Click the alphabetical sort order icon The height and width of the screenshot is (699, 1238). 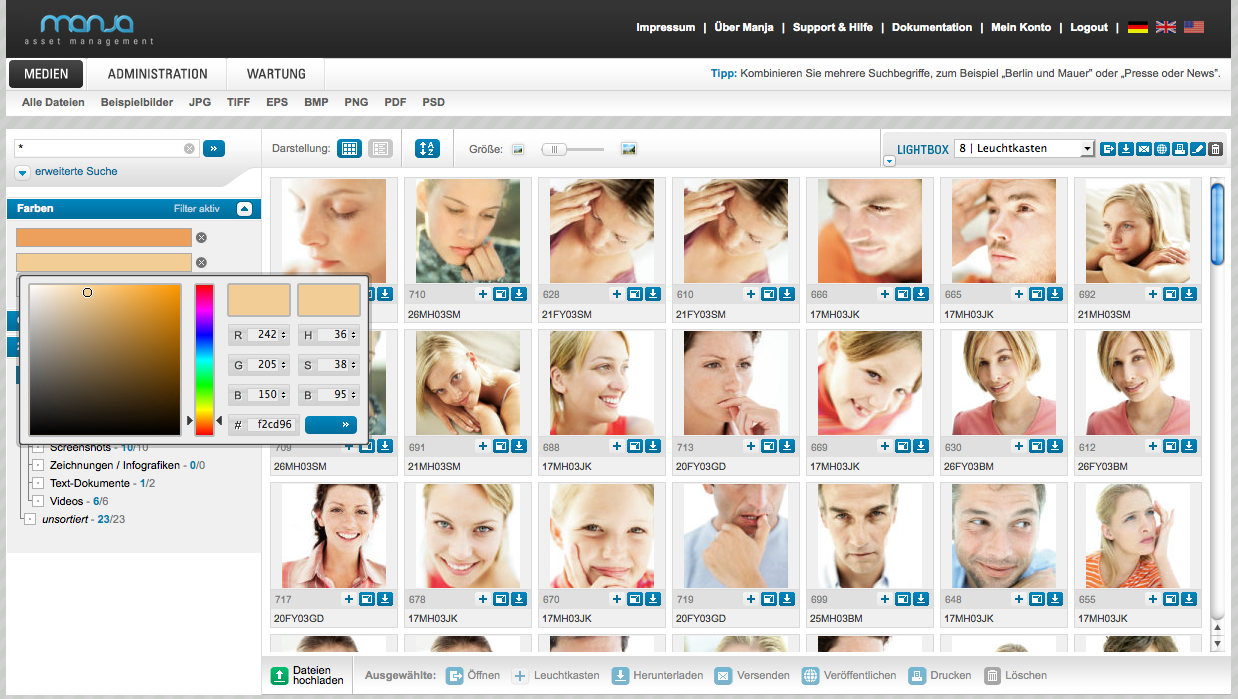[427, 149]
